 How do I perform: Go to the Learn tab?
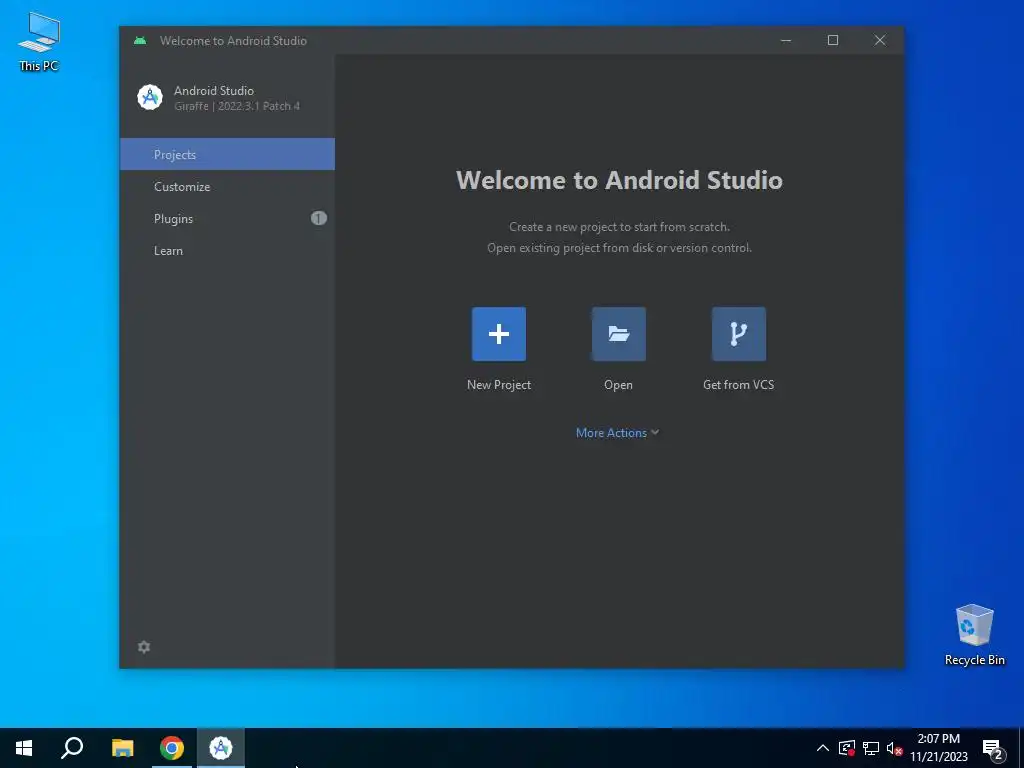pos(227,250)
